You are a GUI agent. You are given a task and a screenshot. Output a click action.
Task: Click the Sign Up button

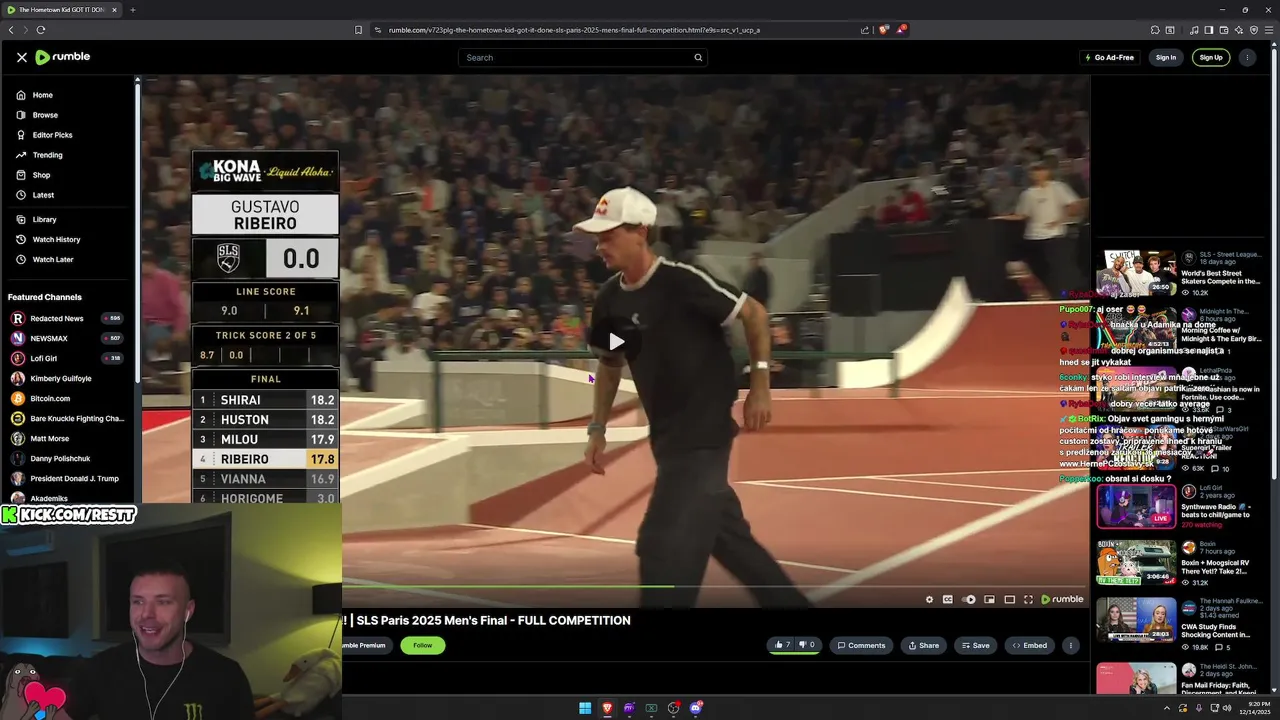coord(1211,57)
